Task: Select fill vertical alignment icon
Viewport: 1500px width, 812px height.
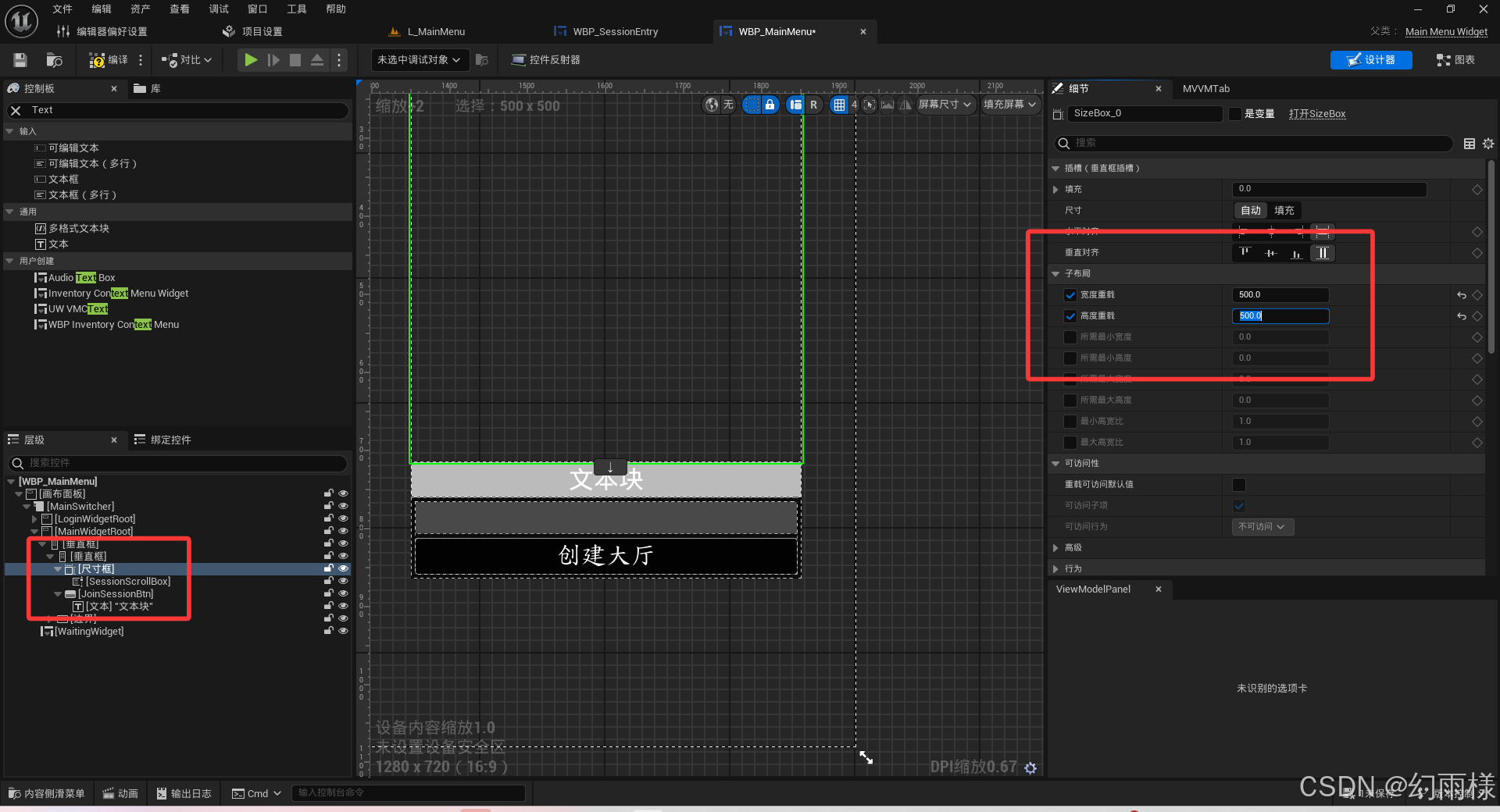Action: (x=1323, y=253)
